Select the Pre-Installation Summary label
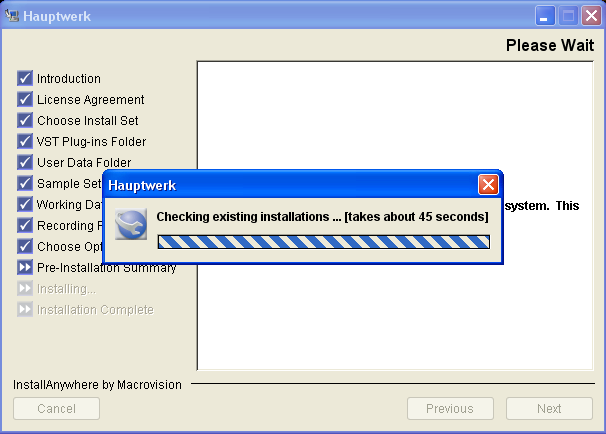 click(107, 267)
